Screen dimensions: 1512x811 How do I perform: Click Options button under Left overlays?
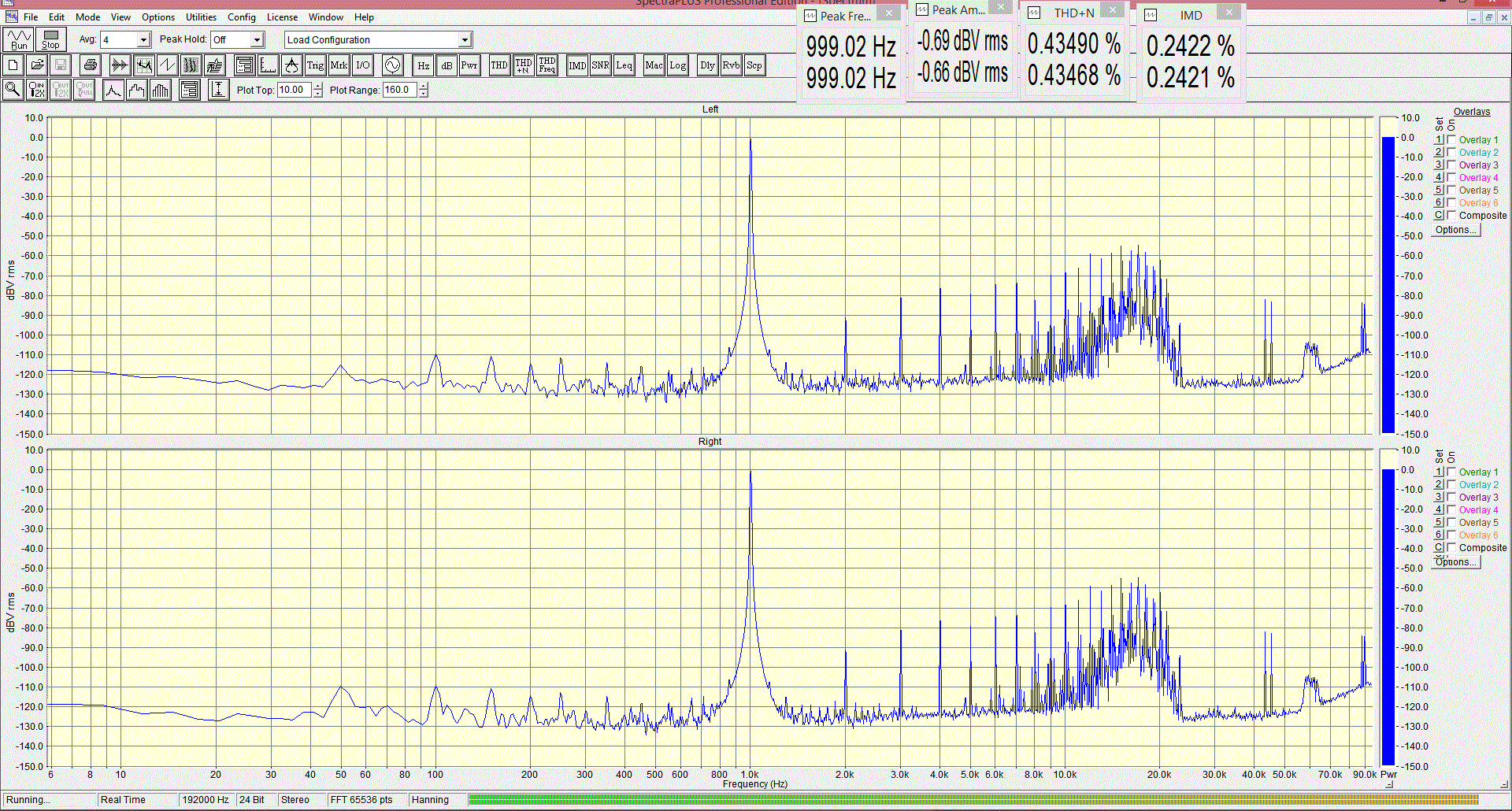click(1455, 230)
